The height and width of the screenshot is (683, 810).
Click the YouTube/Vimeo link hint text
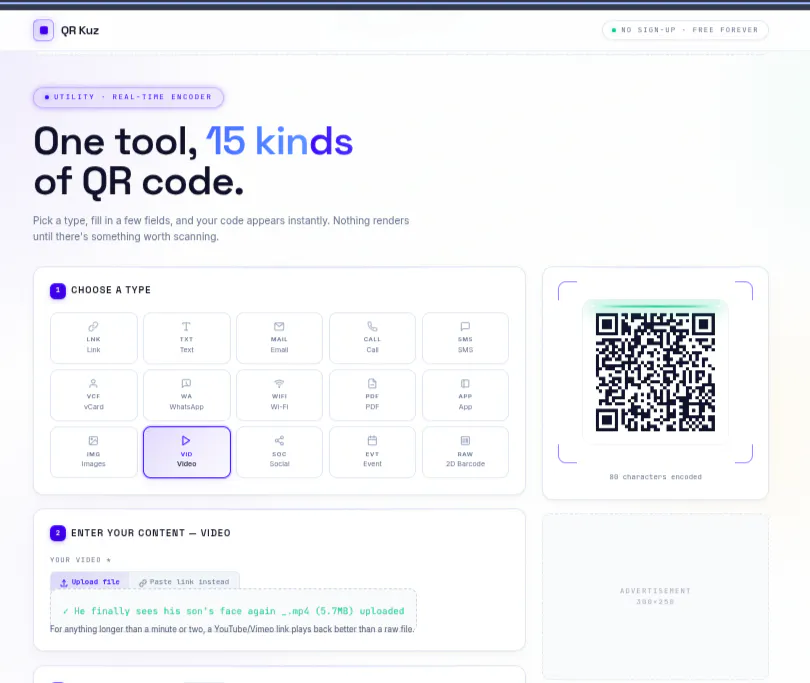[x=232, y=629]
